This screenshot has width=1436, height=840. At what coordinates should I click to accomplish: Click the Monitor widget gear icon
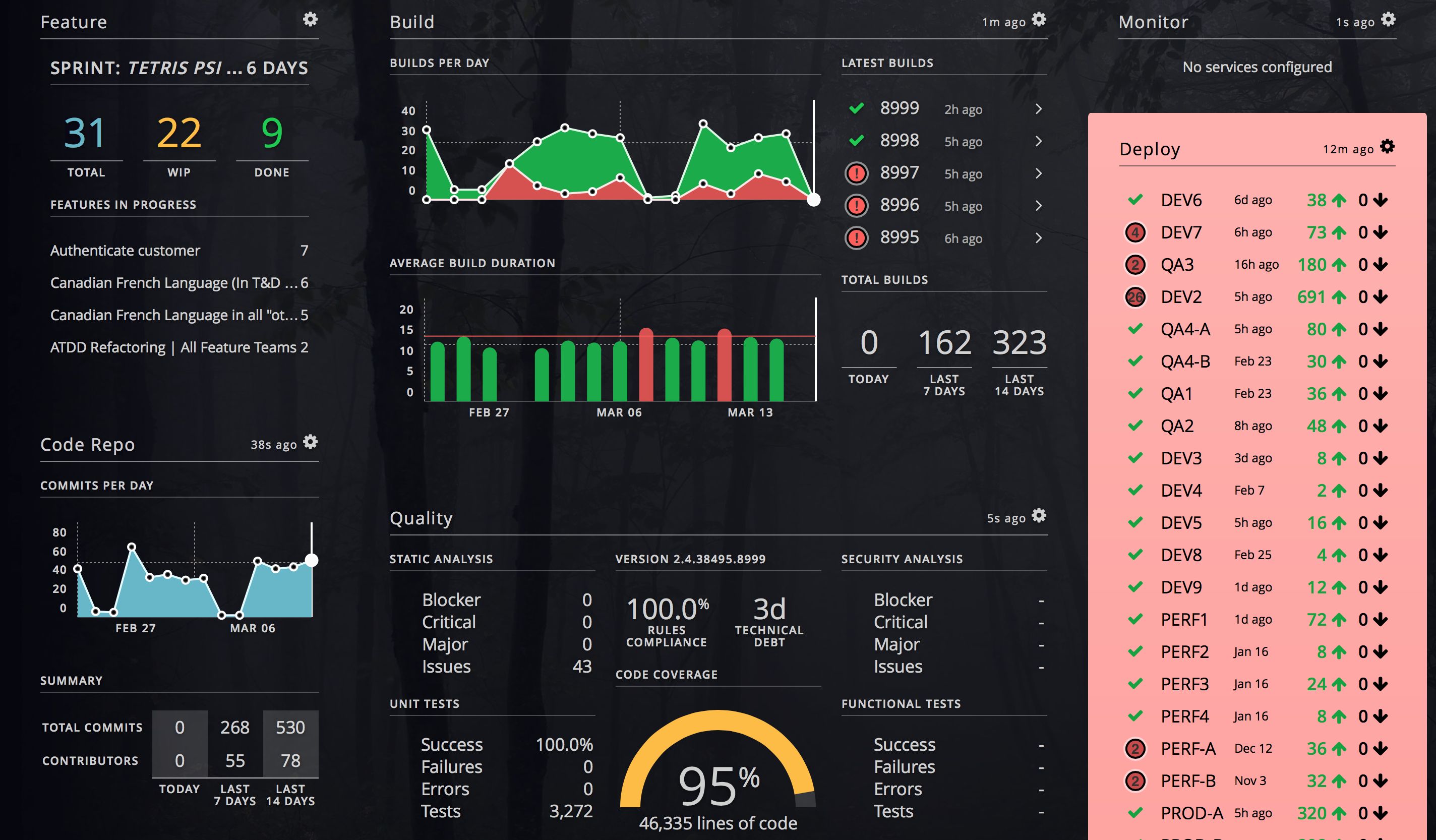coord(1388,19)
